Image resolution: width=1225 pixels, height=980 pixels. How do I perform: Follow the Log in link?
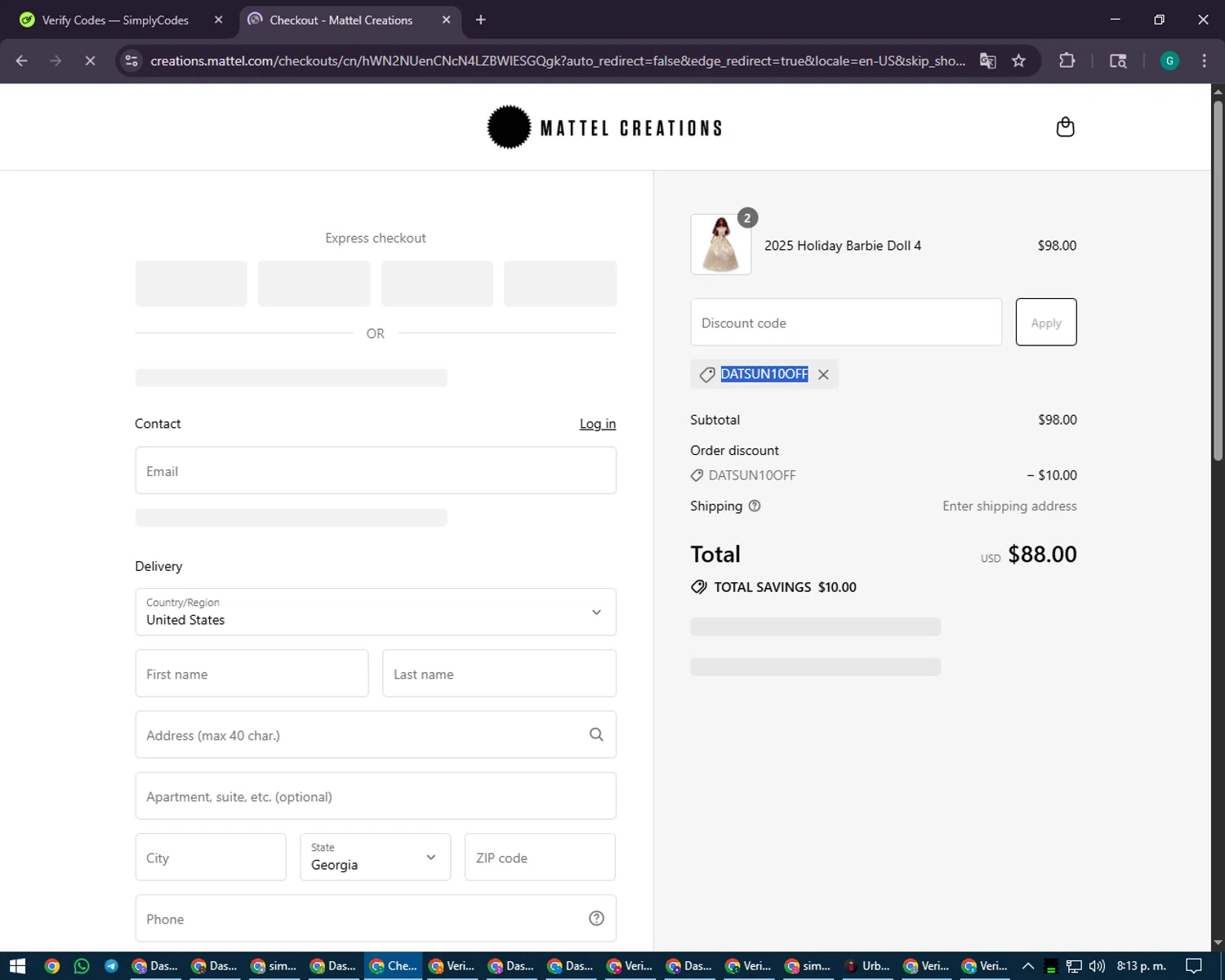point(598,424)
